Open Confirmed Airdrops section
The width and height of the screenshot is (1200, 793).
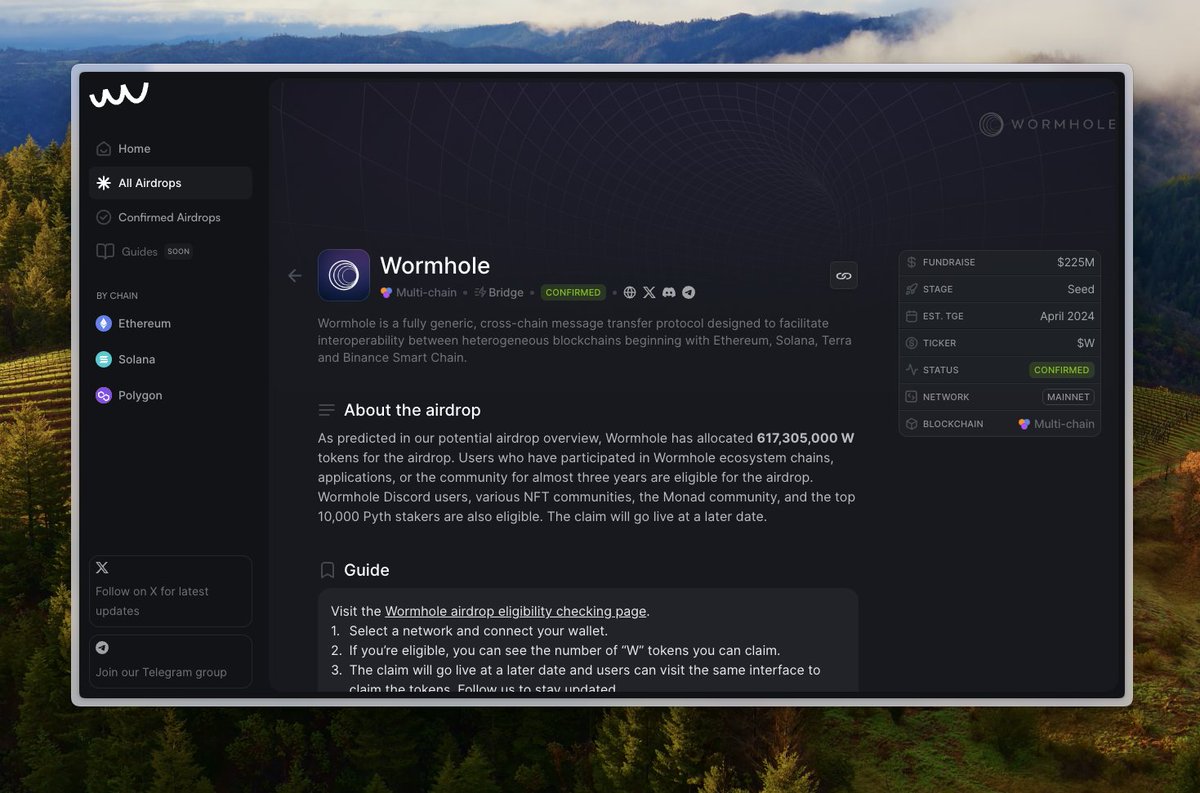pos(170,217)
